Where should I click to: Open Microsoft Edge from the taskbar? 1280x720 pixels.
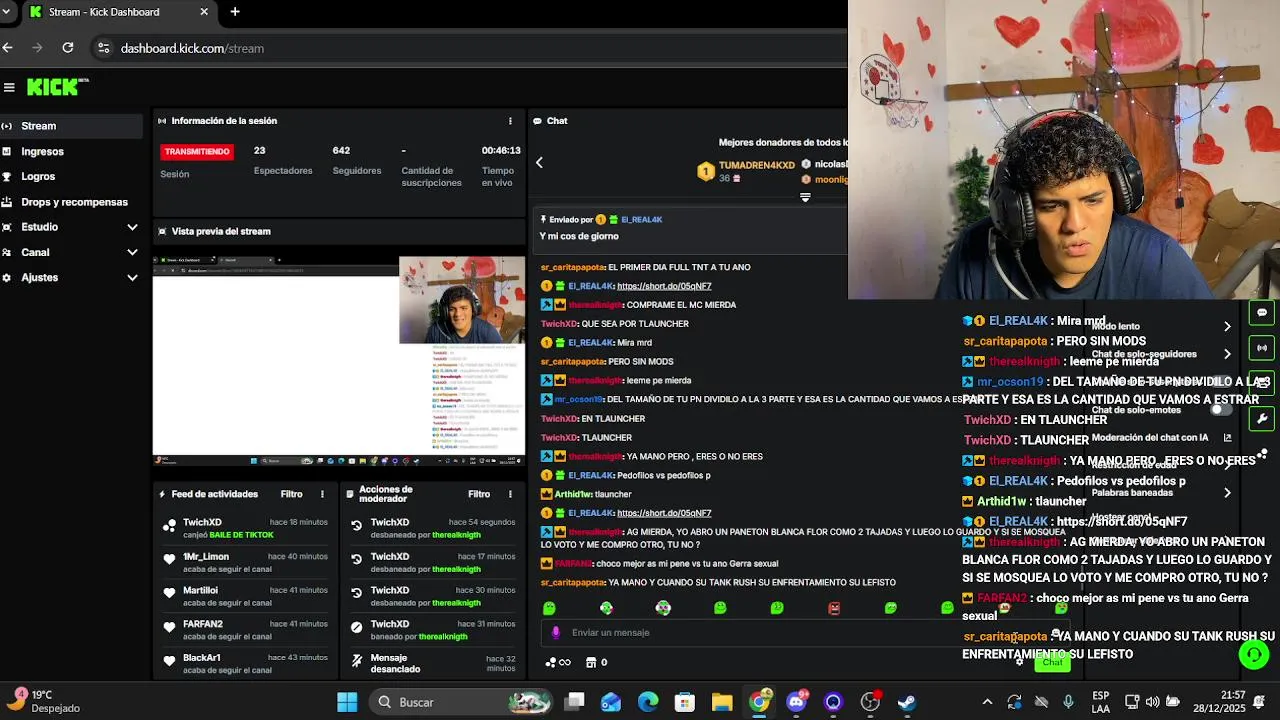coord(648,702)
